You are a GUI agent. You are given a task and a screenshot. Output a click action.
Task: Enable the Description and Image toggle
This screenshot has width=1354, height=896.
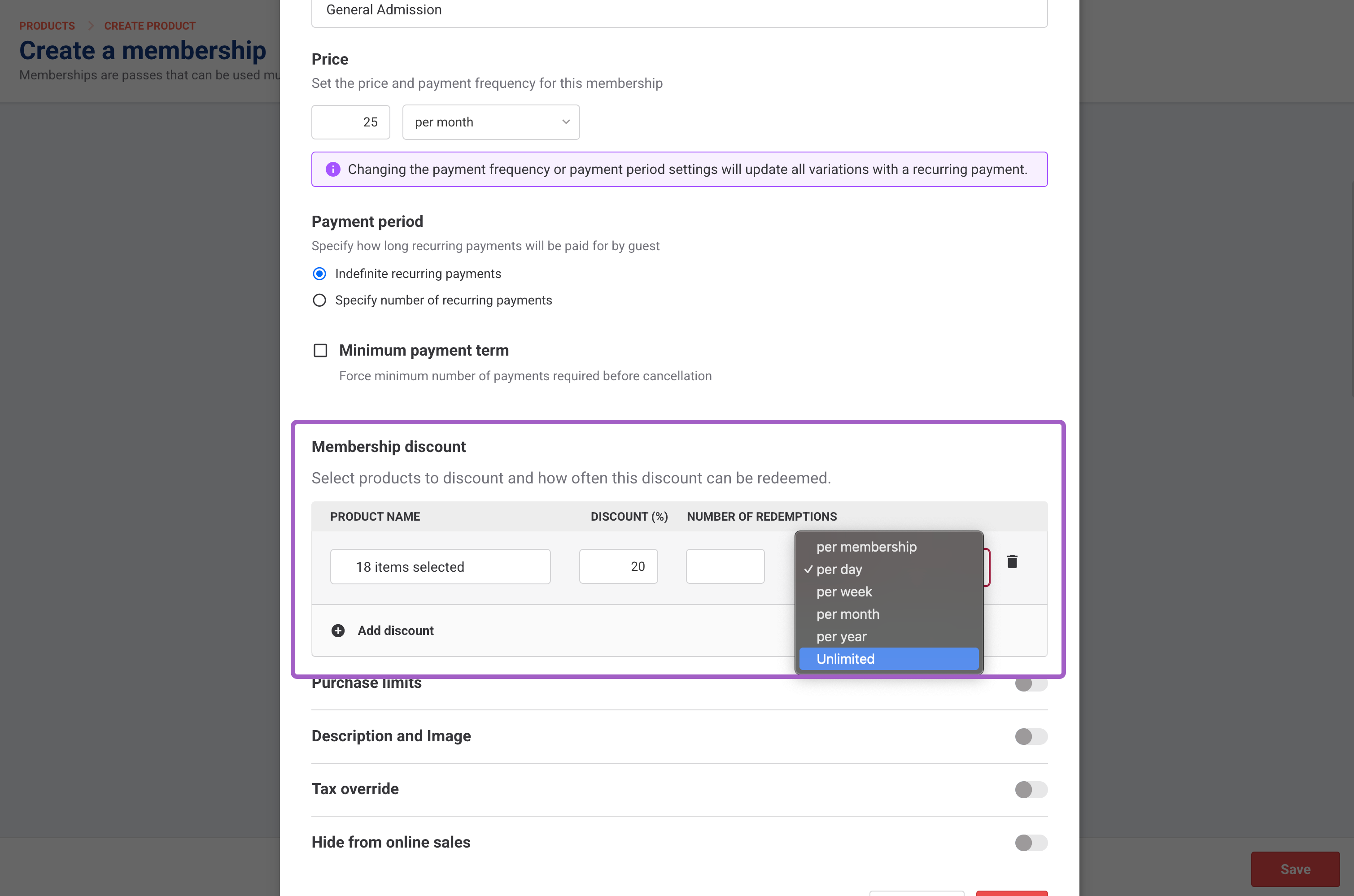click(1031, 736)
